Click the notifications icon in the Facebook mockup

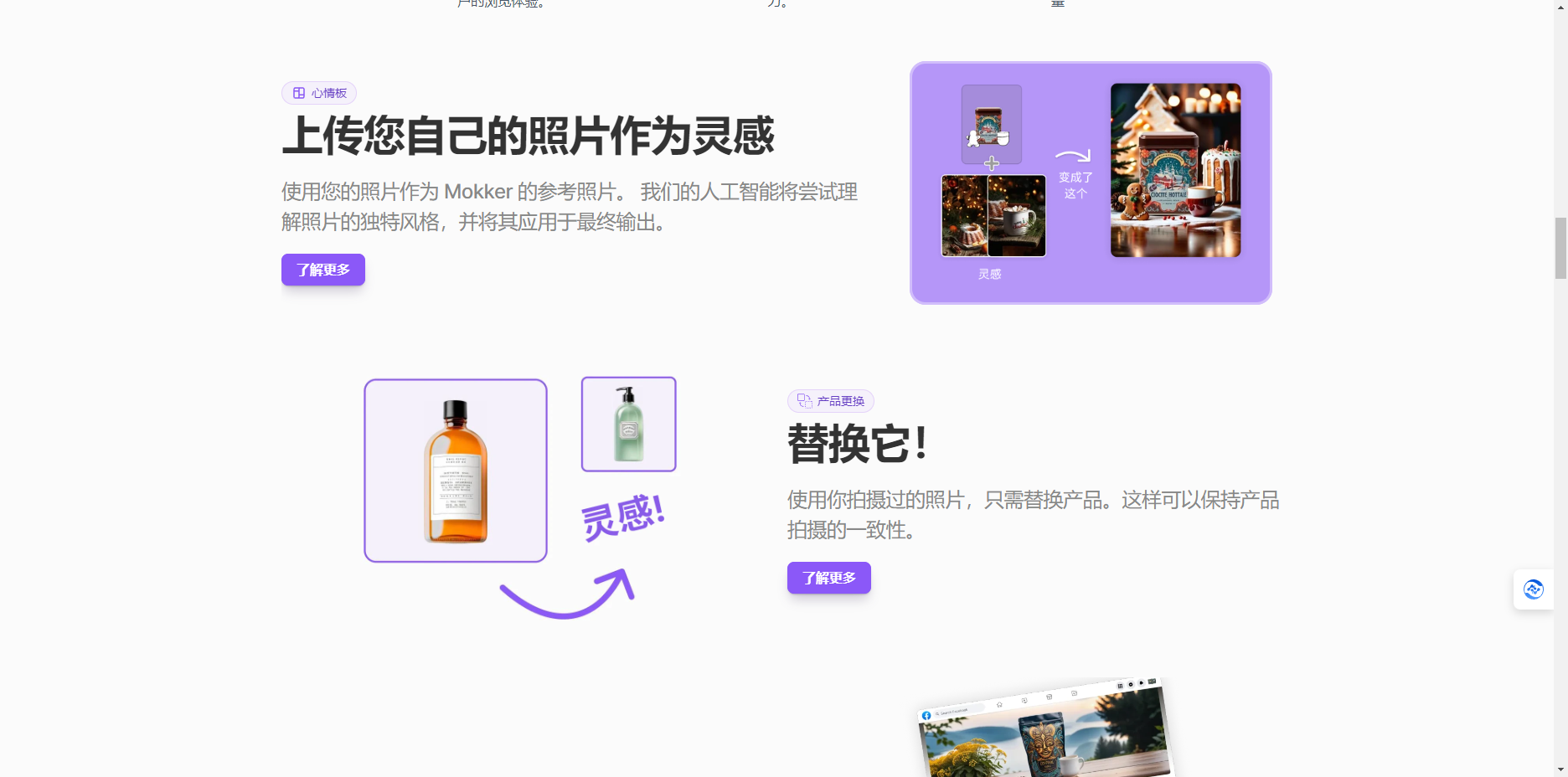(x=1142, y=683)
